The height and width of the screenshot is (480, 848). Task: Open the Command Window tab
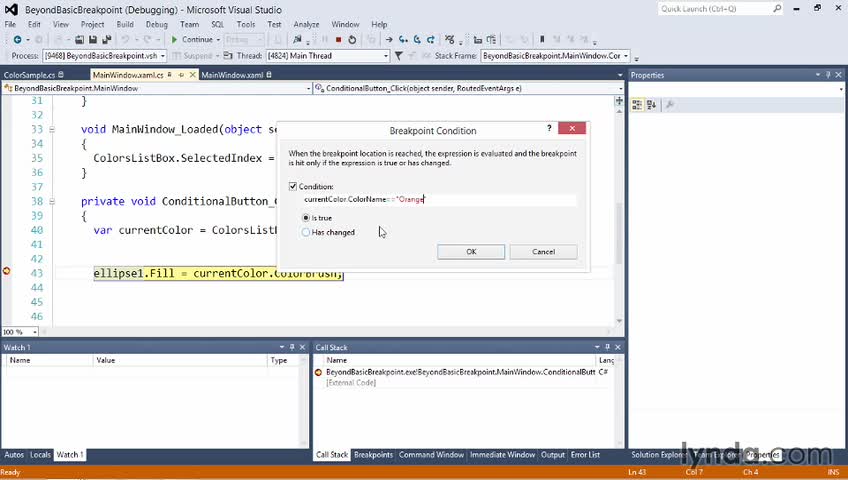[x=432, y=455]
